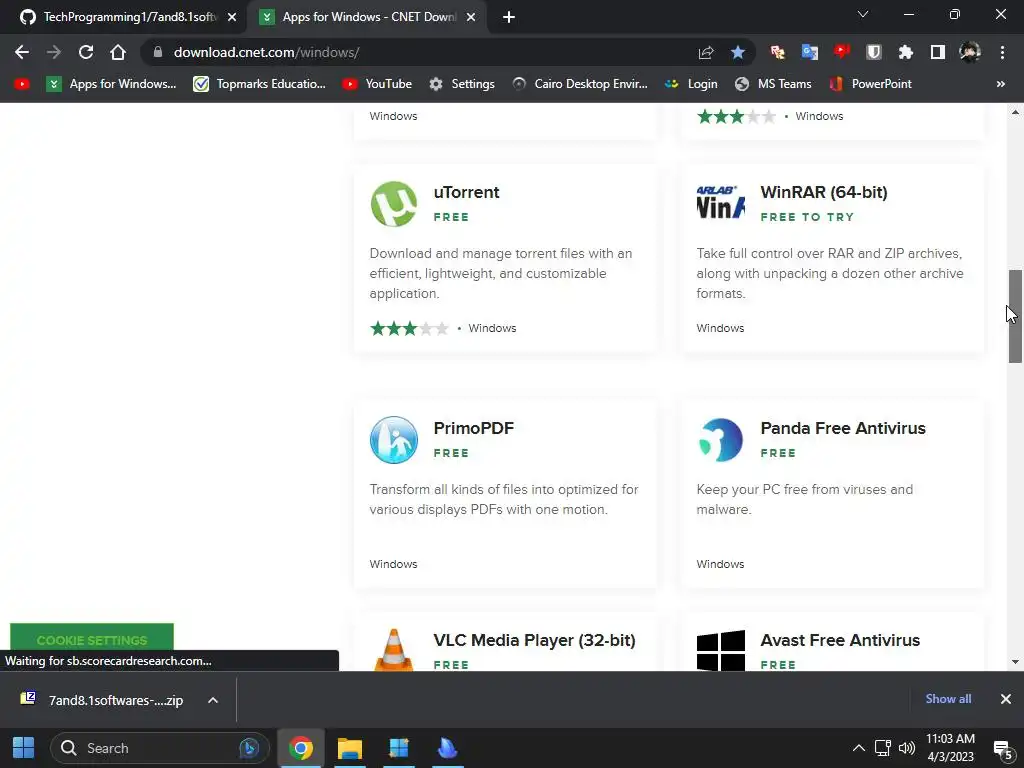Open Chrome from the taskbar
This screenshot has height=768, width=1024.
[x=300, y=748]
